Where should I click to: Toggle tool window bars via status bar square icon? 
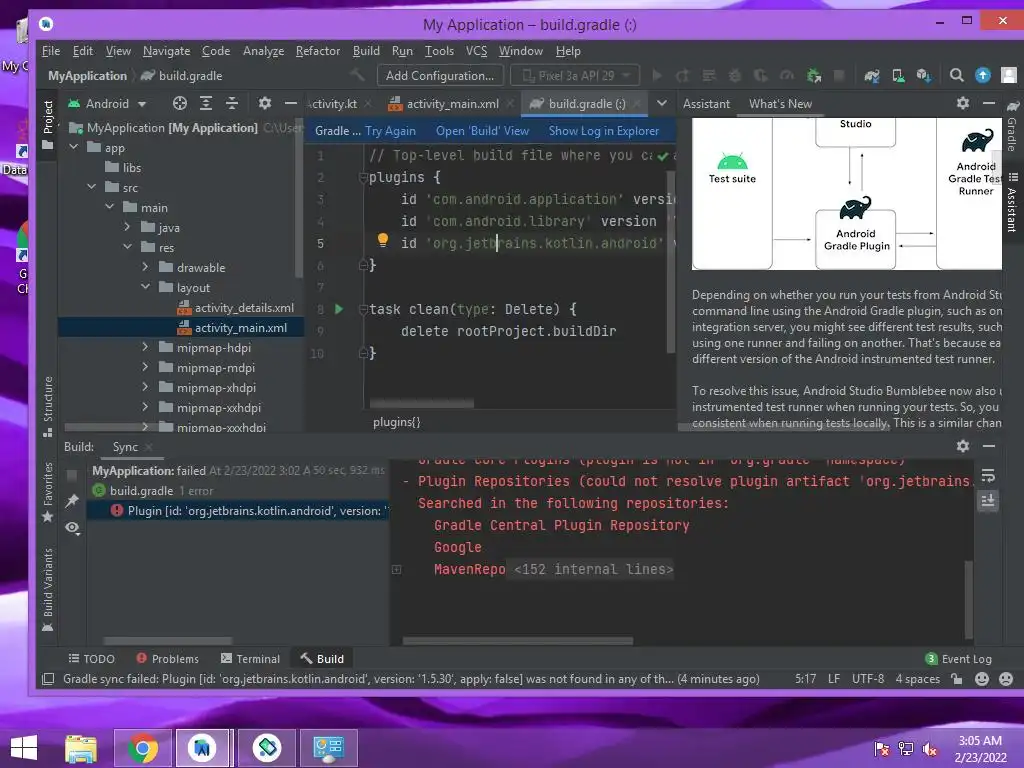[48, 679]
